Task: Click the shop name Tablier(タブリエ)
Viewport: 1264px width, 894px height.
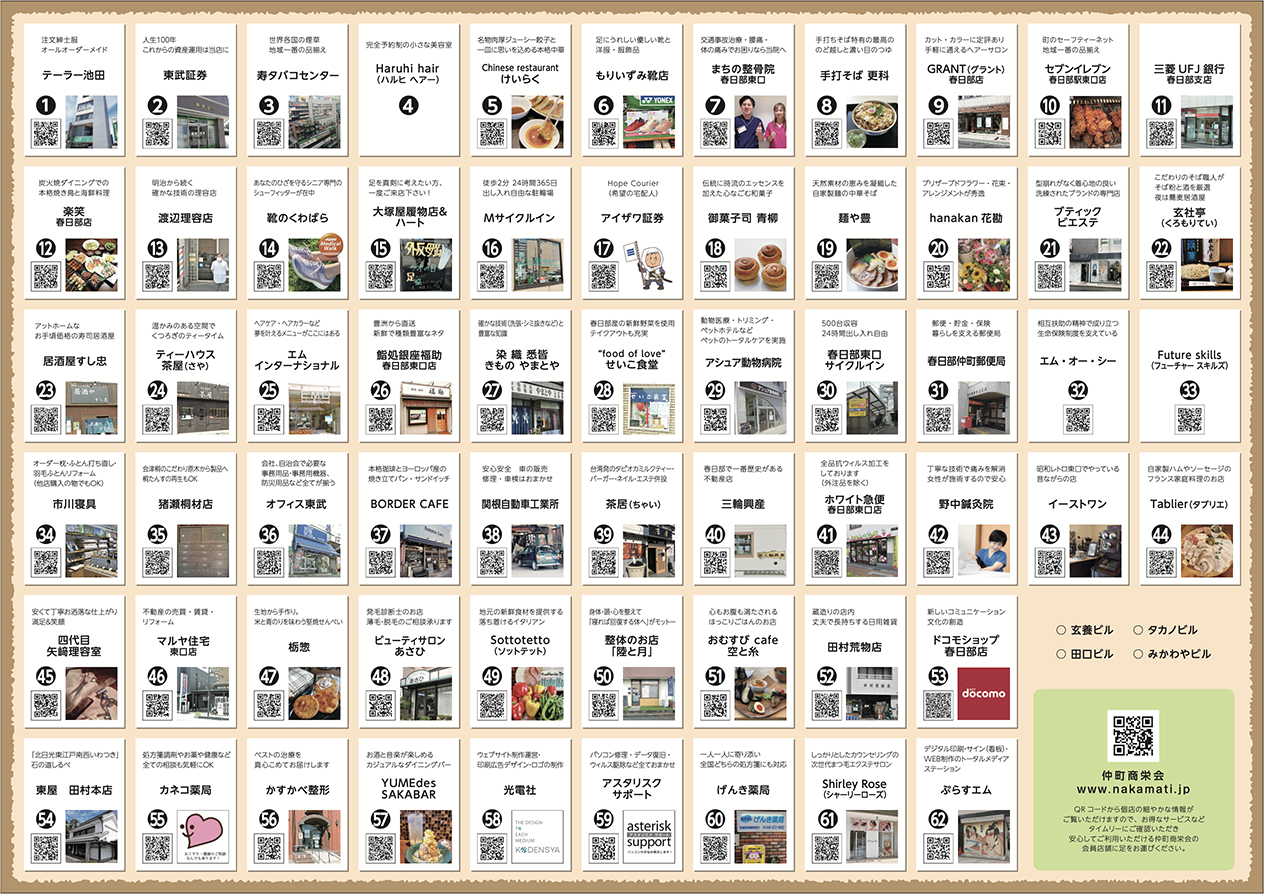Action: click(1188, 504)
